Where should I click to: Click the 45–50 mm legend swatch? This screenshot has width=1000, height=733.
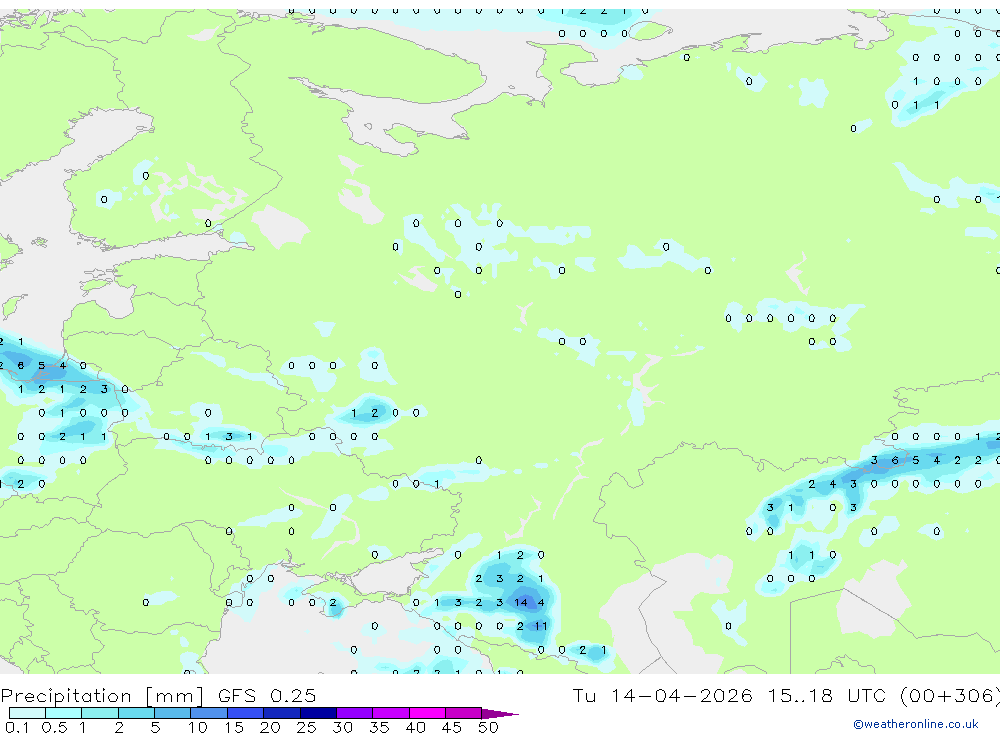click(x=464, y=713)
